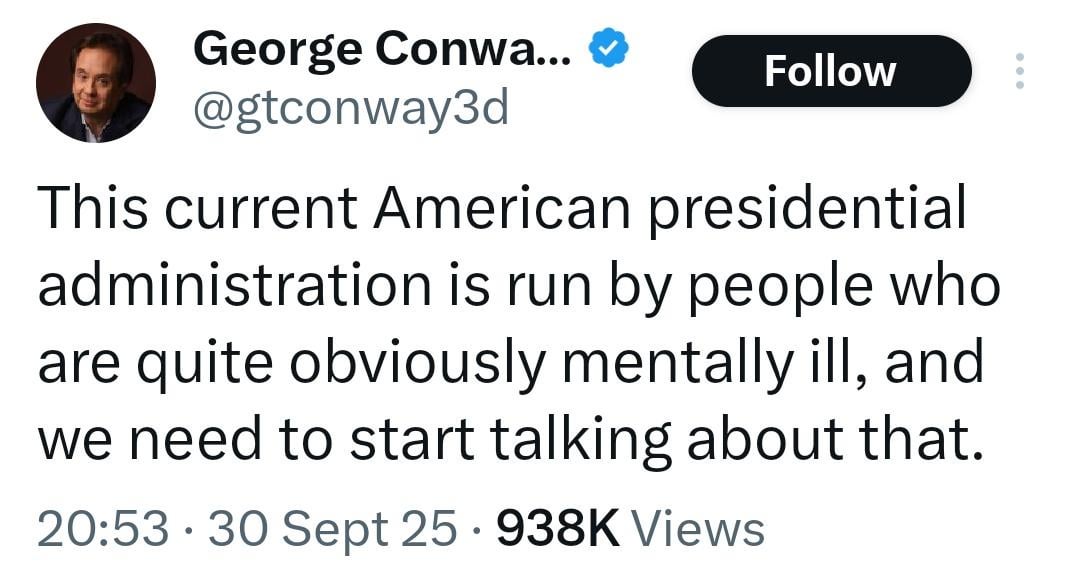The image size is (1080, 567).
Task: Click the 20:53 post time
Action: (103, 528)
